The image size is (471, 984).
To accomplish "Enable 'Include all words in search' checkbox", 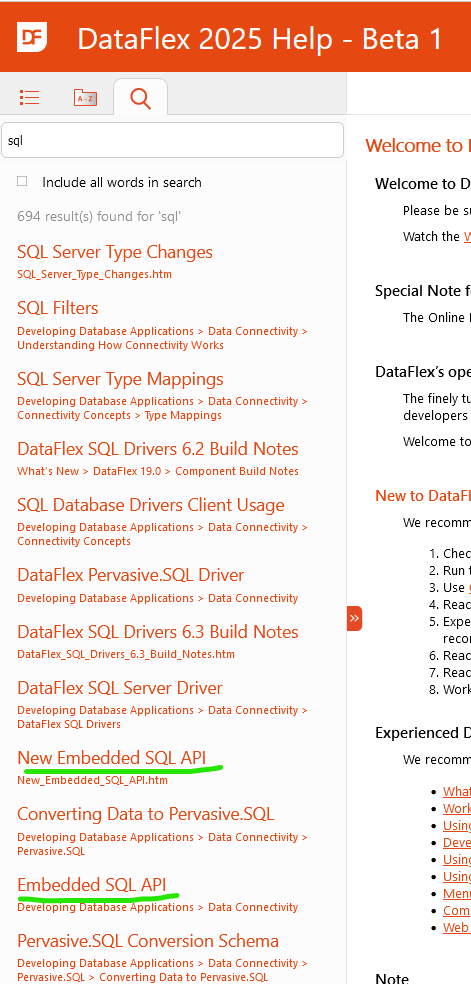I will pos(22,181).
